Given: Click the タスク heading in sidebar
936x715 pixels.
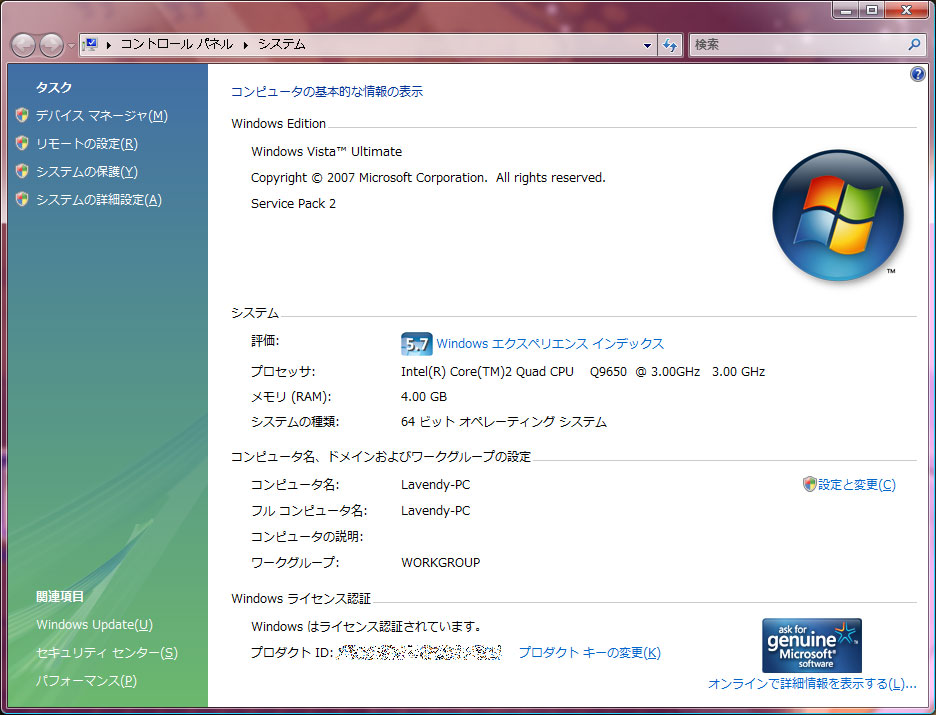Looking at the screenshot, I should point(54,87).
